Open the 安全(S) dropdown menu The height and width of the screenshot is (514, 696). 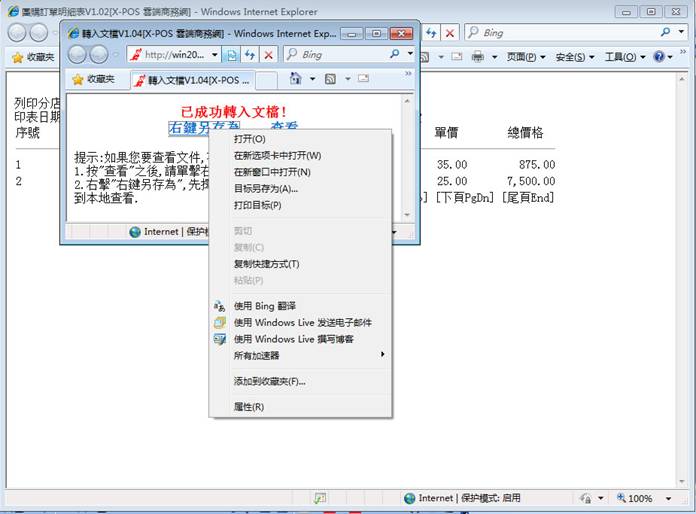[575, 57]
